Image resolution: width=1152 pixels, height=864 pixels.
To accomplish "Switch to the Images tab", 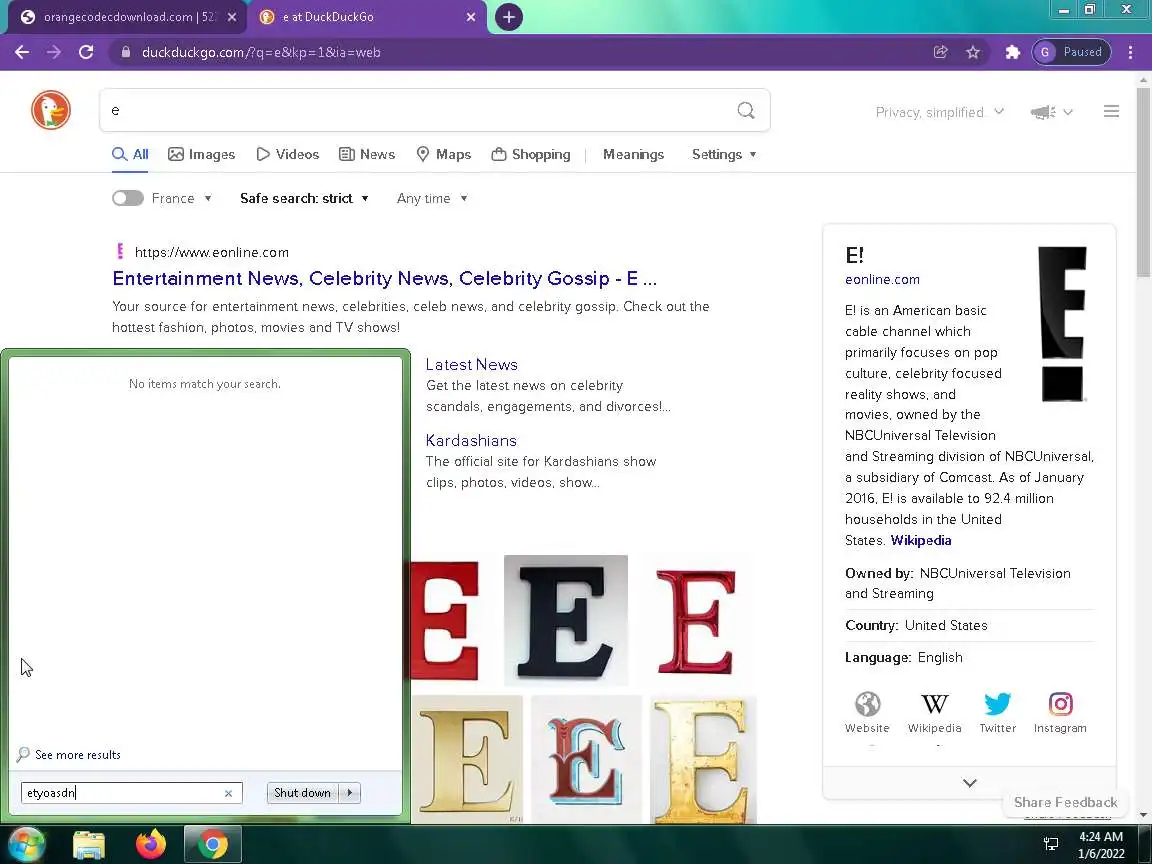I will (201, 154).
